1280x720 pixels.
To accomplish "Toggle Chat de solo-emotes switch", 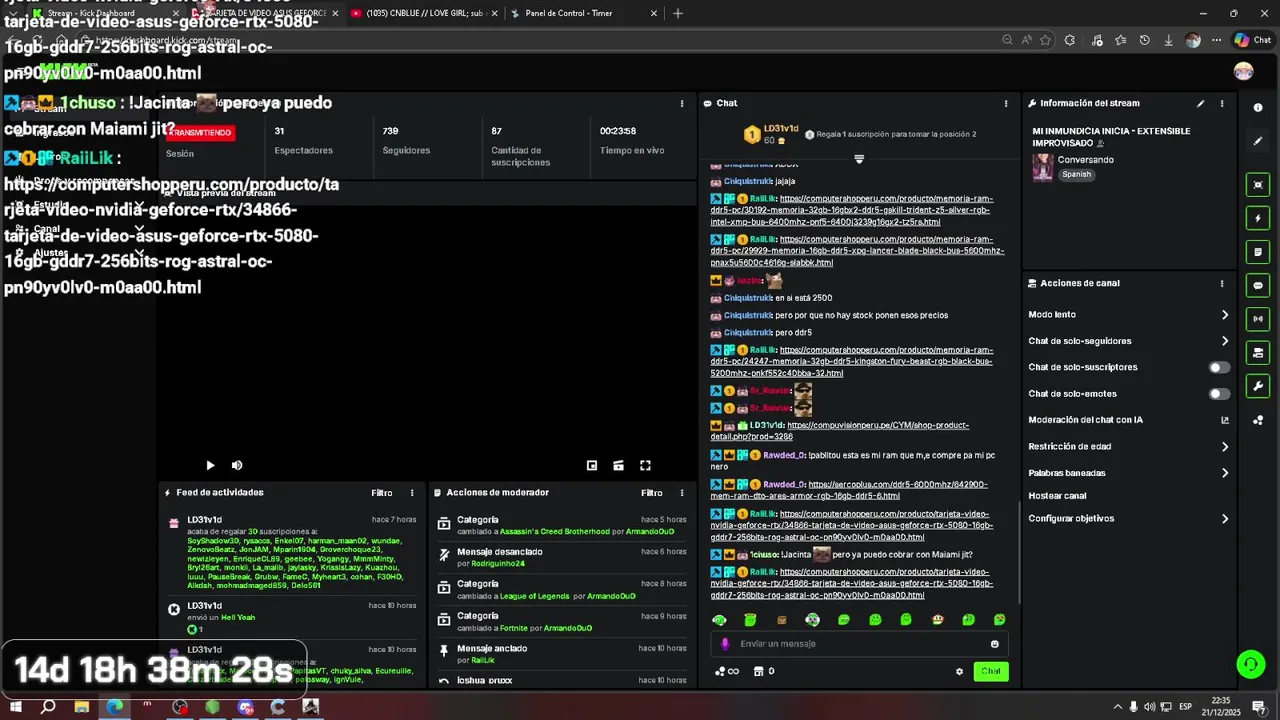I will tap(1219, 394).
